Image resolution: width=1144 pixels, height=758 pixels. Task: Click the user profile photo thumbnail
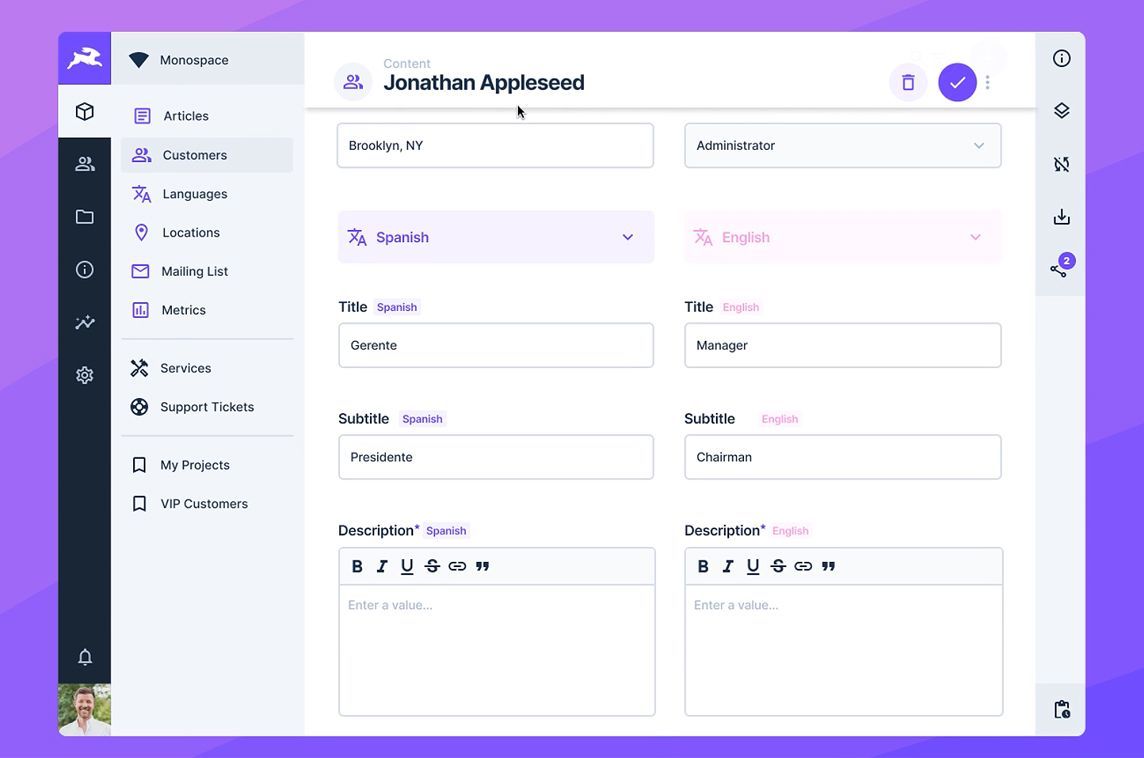[85, 710]
